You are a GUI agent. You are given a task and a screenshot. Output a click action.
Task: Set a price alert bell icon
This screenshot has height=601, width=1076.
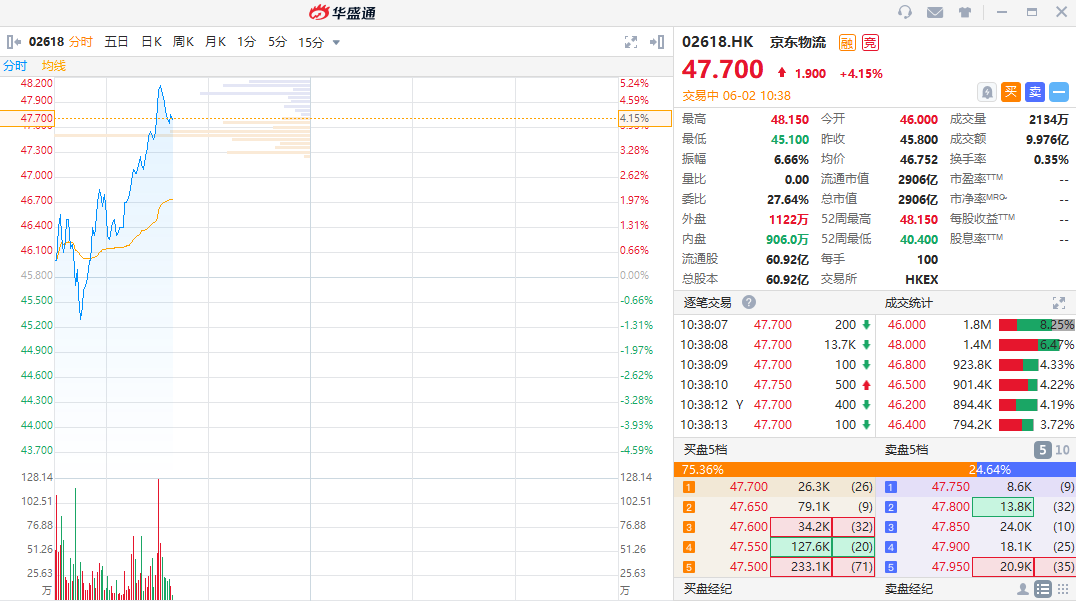click(987, 92)
